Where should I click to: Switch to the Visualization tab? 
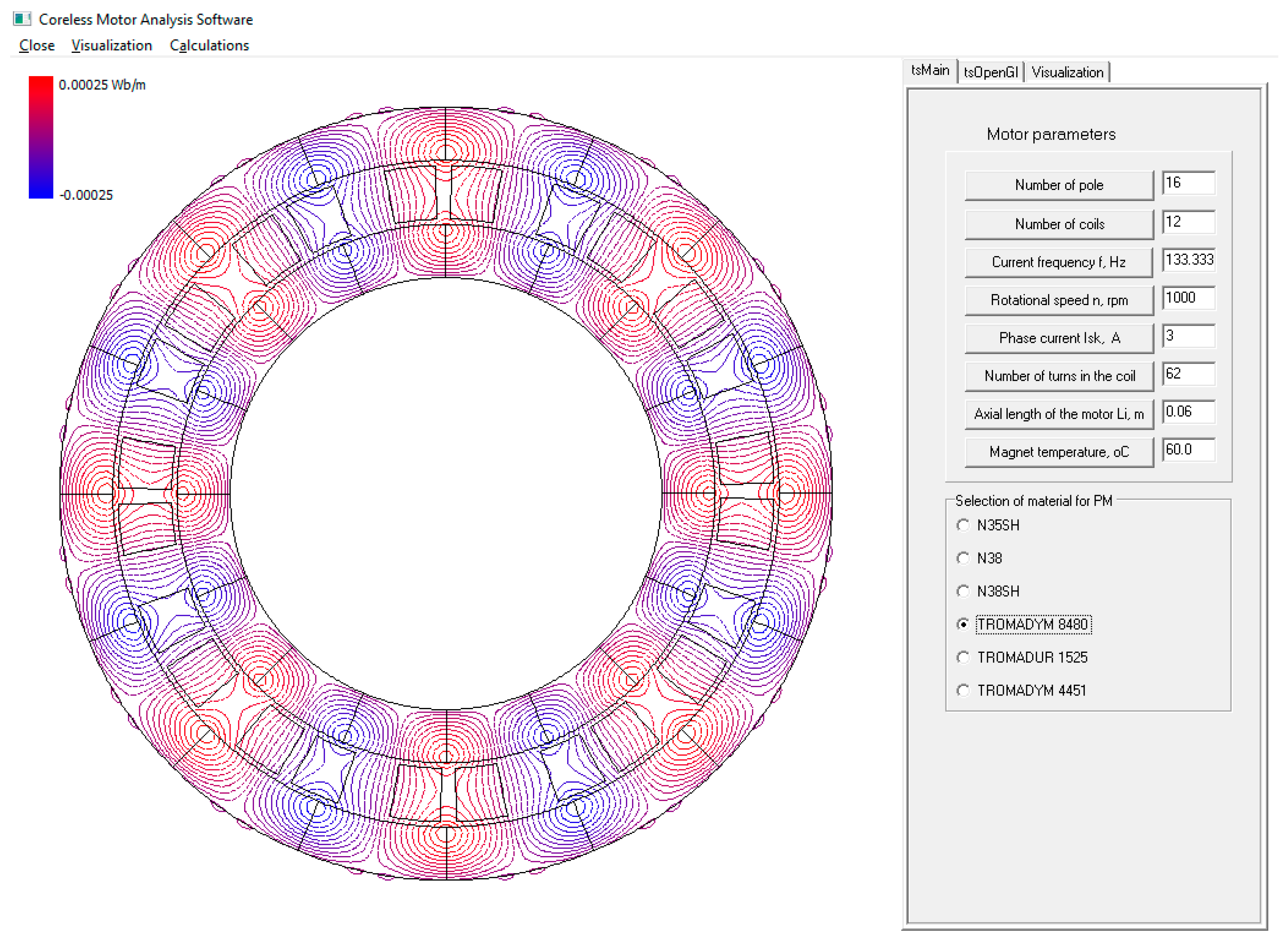(x=1067, y=72)
